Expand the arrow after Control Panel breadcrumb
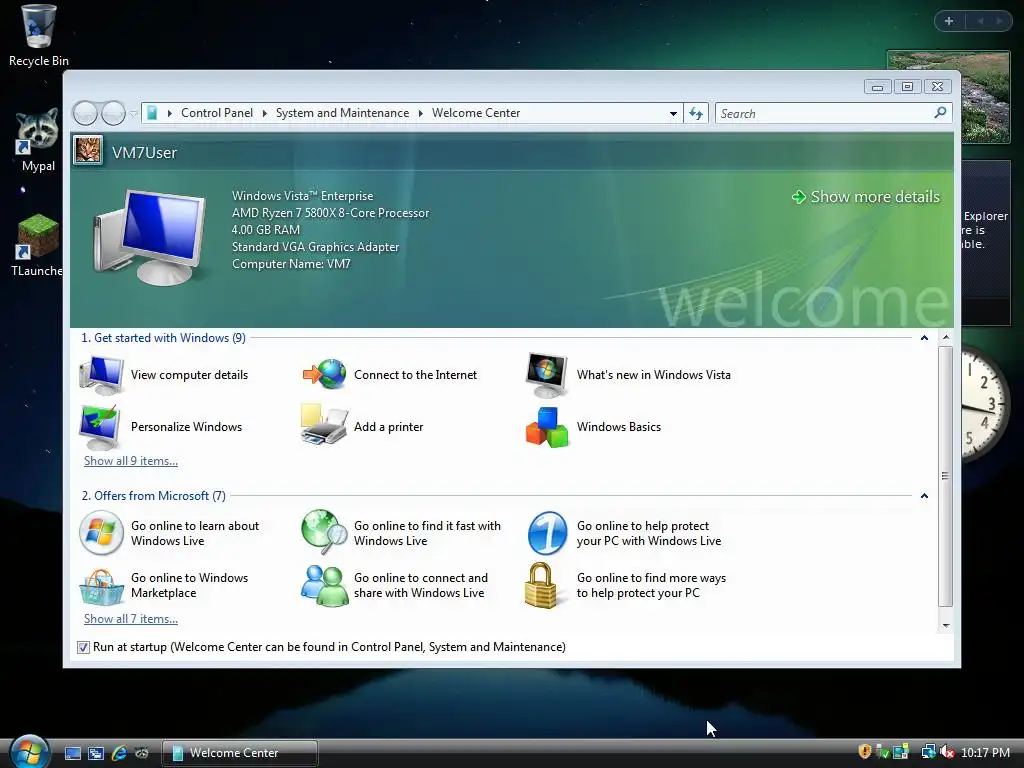The height and width of the screenshot is (768, 1024). [x=264, y=114]
